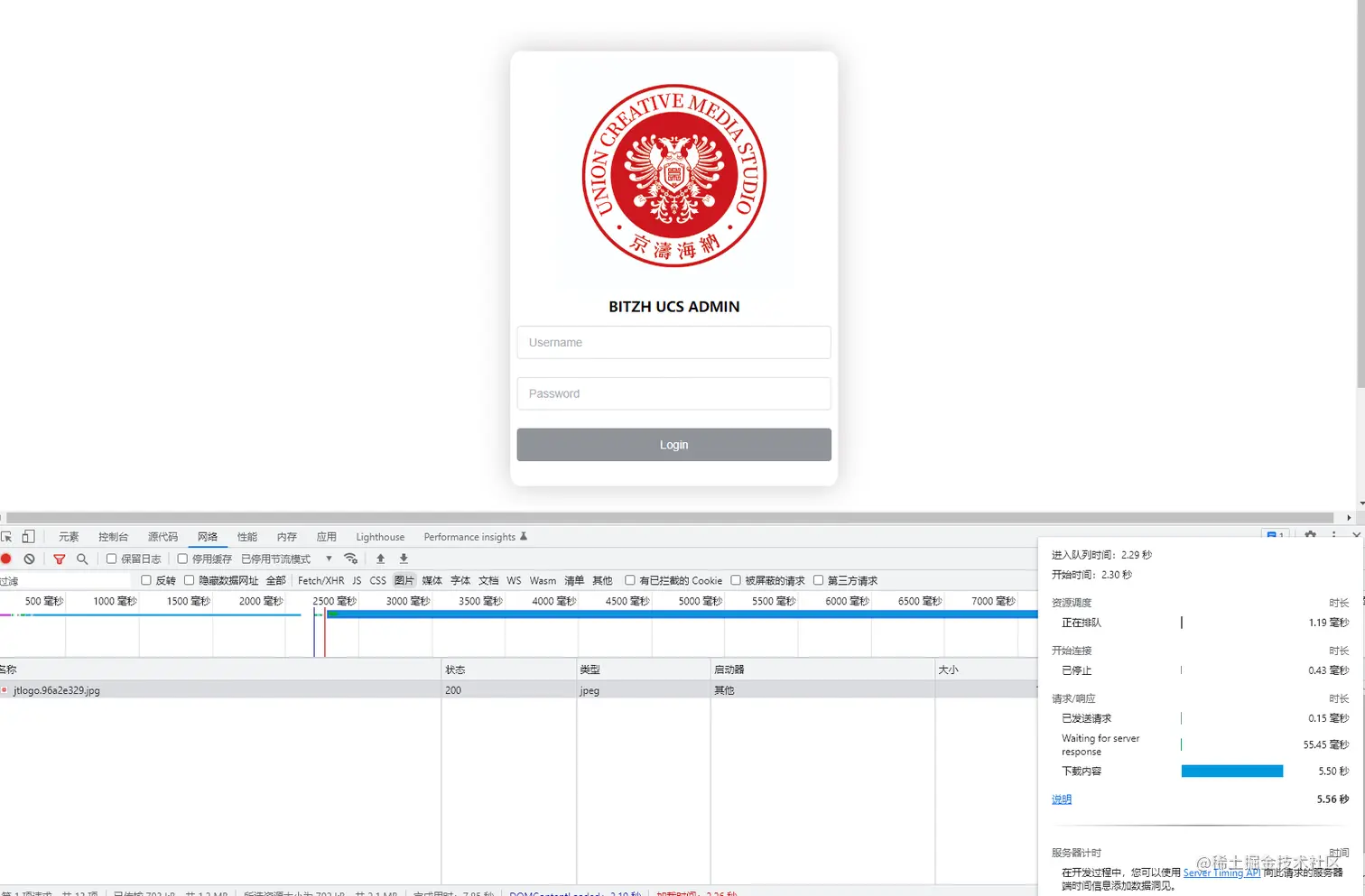Image resolution: width=1365 pixels, height=896 pixels.
Task: Open DevTools more options kebab menu
Action: 1333,534
